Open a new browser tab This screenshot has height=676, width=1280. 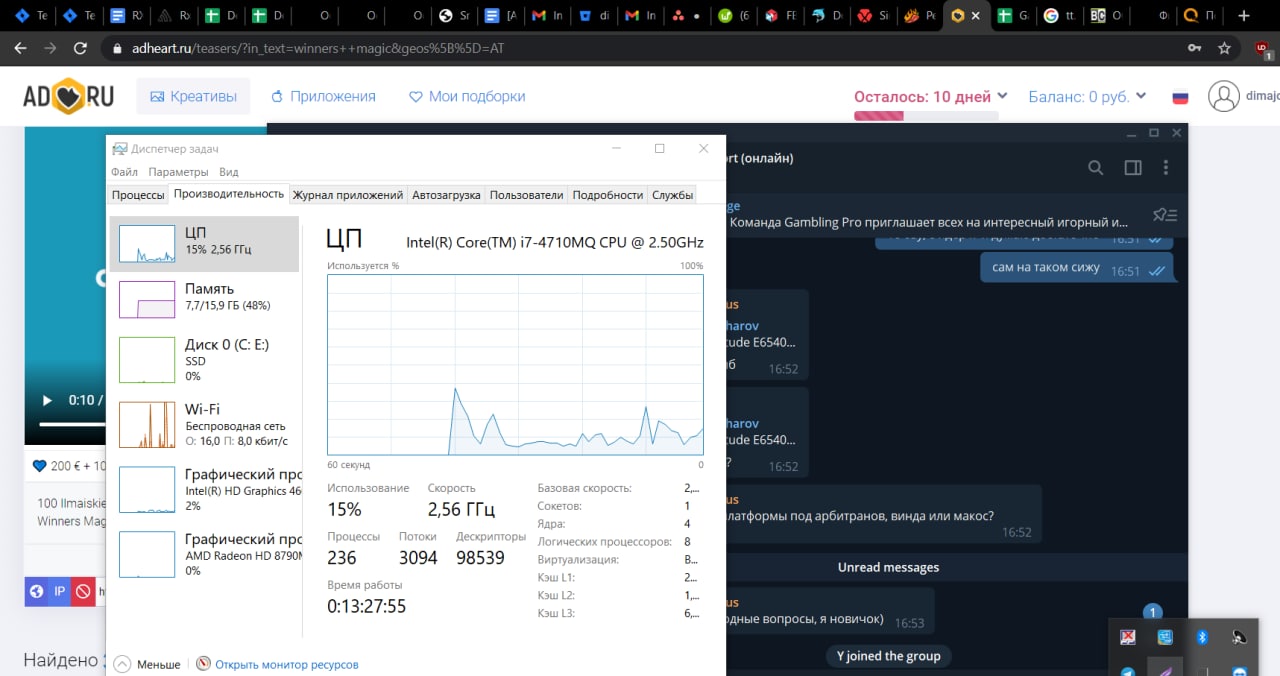[1244, 16]
